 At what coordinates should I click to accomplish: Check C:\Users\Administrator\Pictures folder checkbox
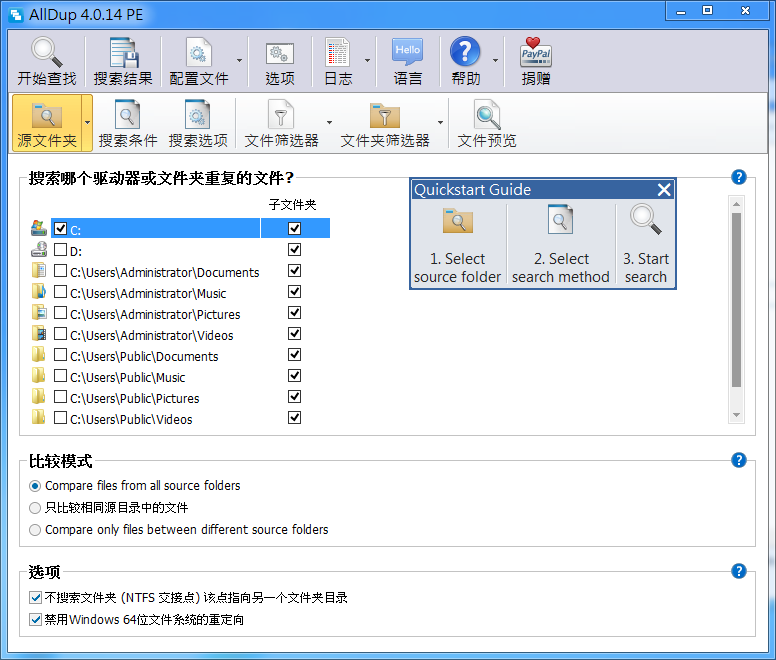point(60,313)
